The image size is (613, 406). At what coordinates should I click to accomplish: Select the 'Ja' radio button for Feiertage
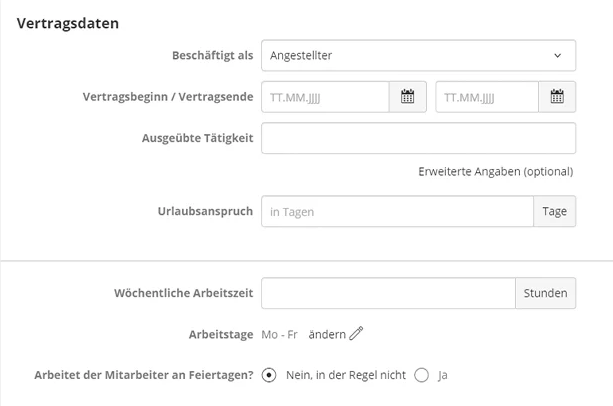[421, 375]
